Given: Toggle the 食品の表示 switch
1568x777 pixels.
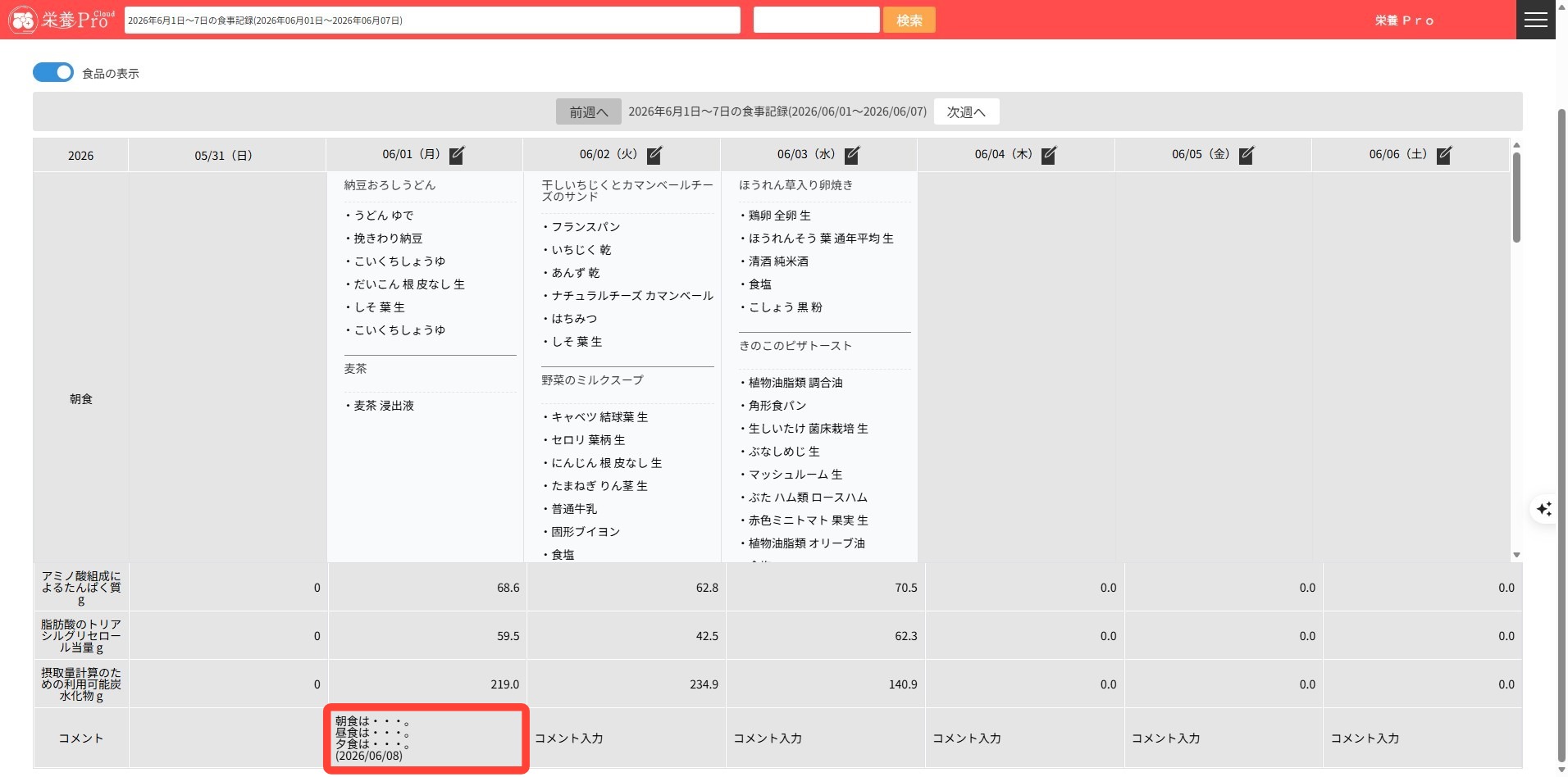Looking at the screenshot, I should tap(53, 72).
